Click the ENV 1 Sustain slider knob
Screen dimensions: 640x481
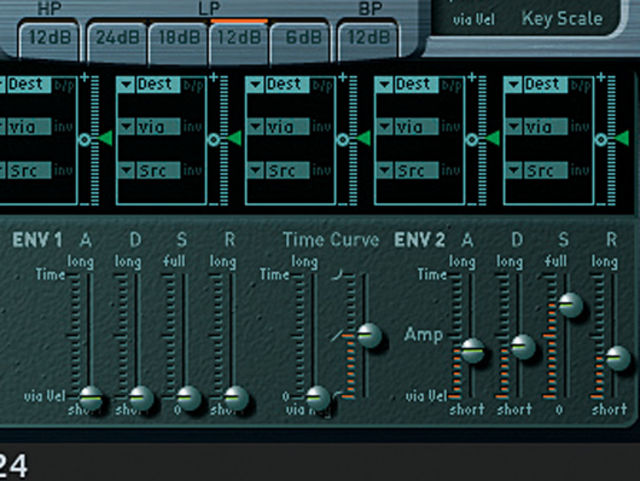point(189,398)
